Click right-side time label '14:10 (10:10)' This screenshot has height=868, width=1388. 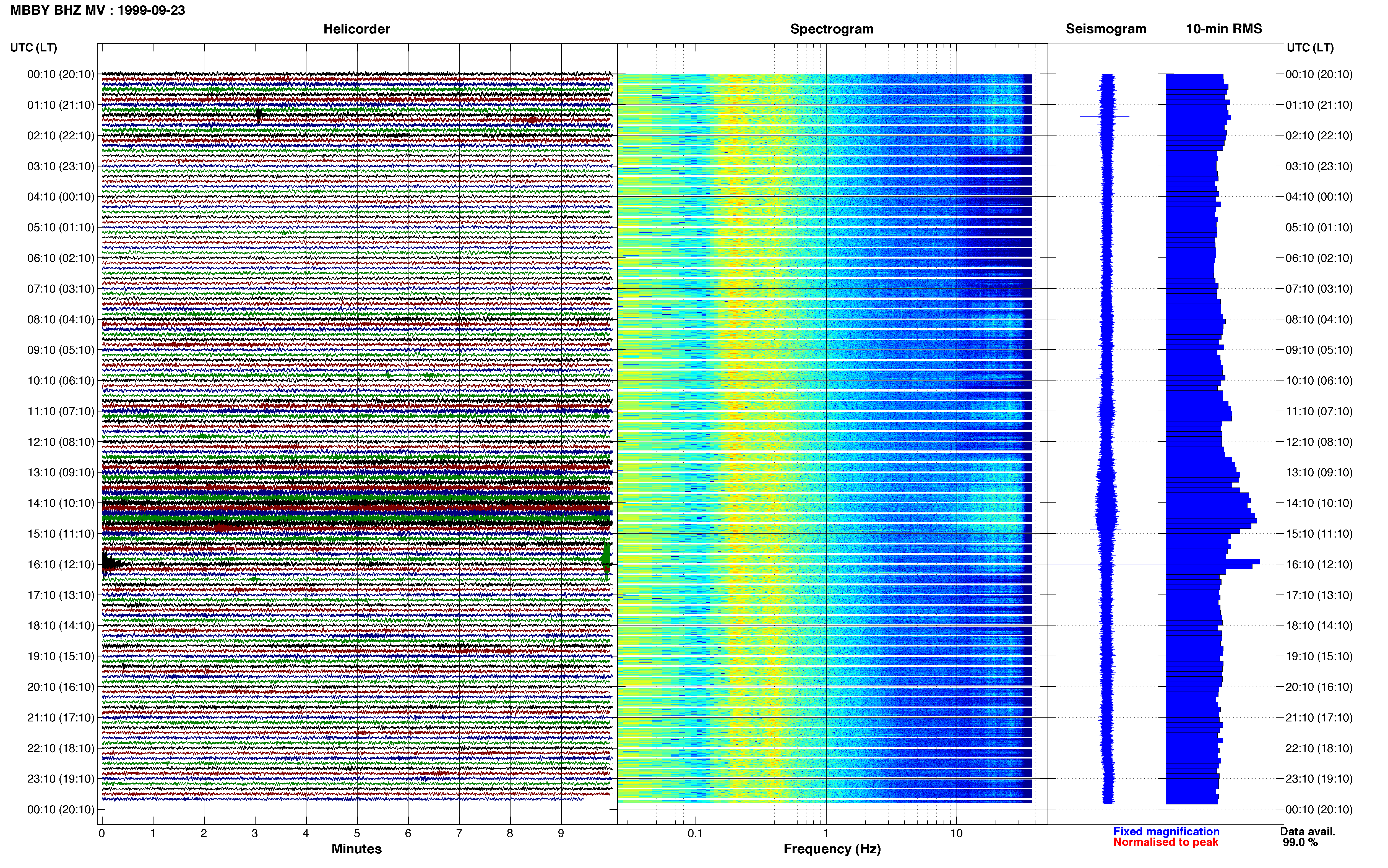pyautogui.click(x=1319, y=504)
